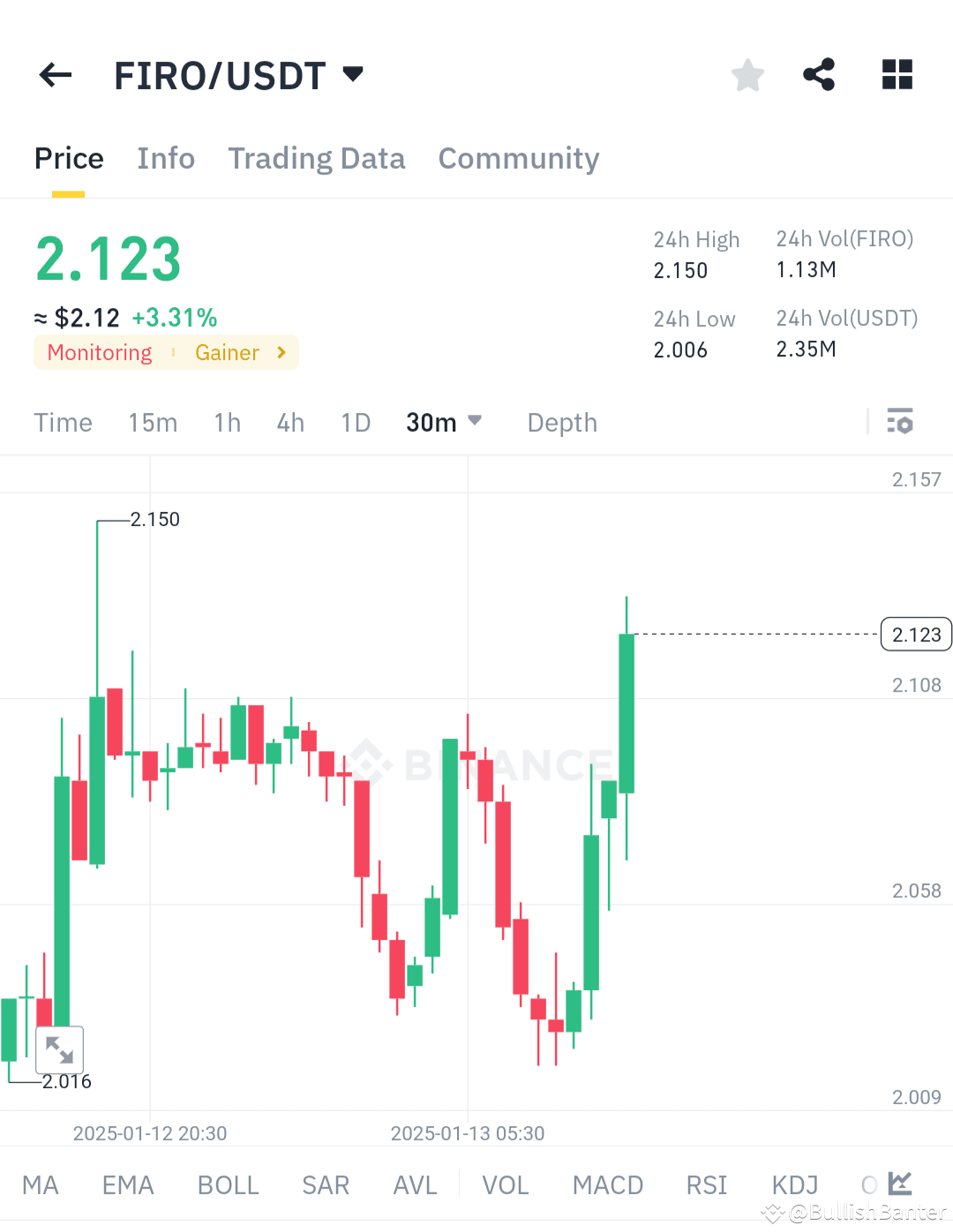Viewport: 953px width, 1232px height.
Task: Open the share icon to share this pair
Action: 819,75
